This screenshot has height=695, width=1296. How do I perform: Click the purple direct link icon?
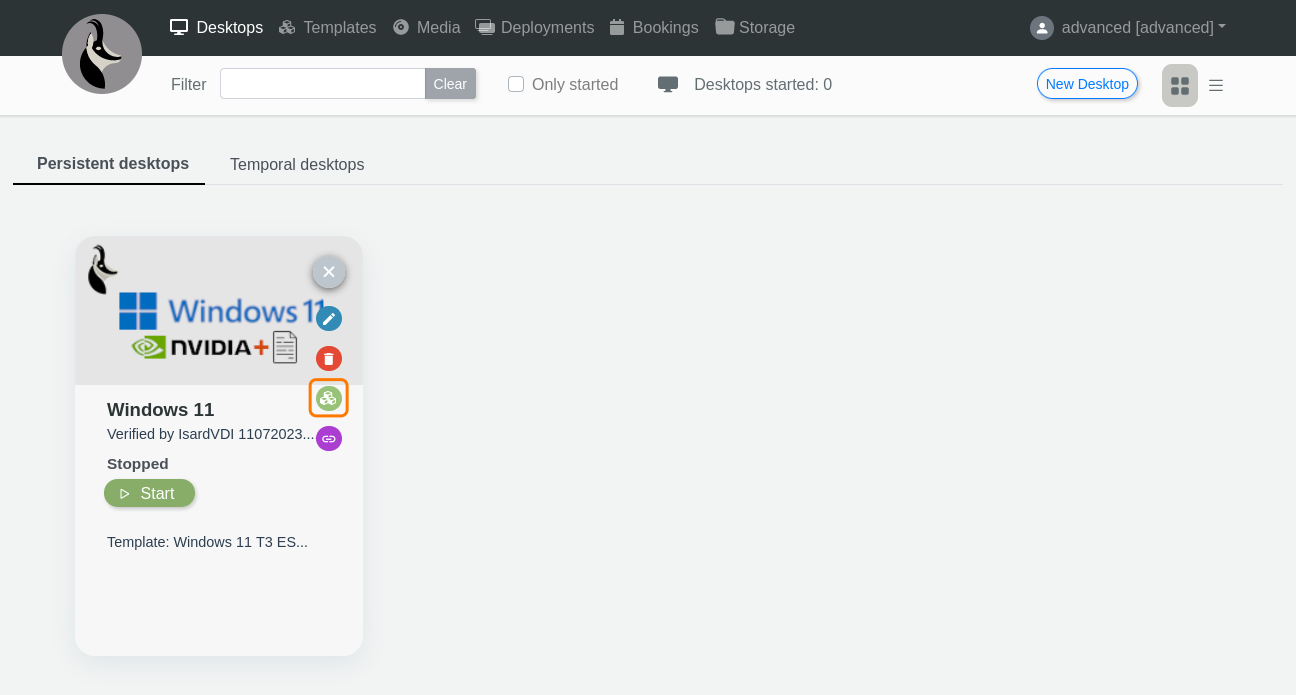point(329,438)
